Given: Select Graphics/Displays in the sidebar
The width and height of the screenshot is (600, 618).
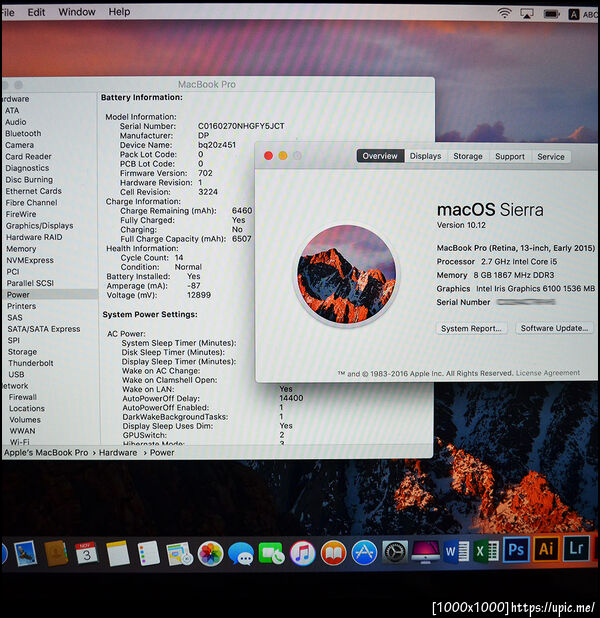Looking at the screenshot, I should (x=39, y=225).
